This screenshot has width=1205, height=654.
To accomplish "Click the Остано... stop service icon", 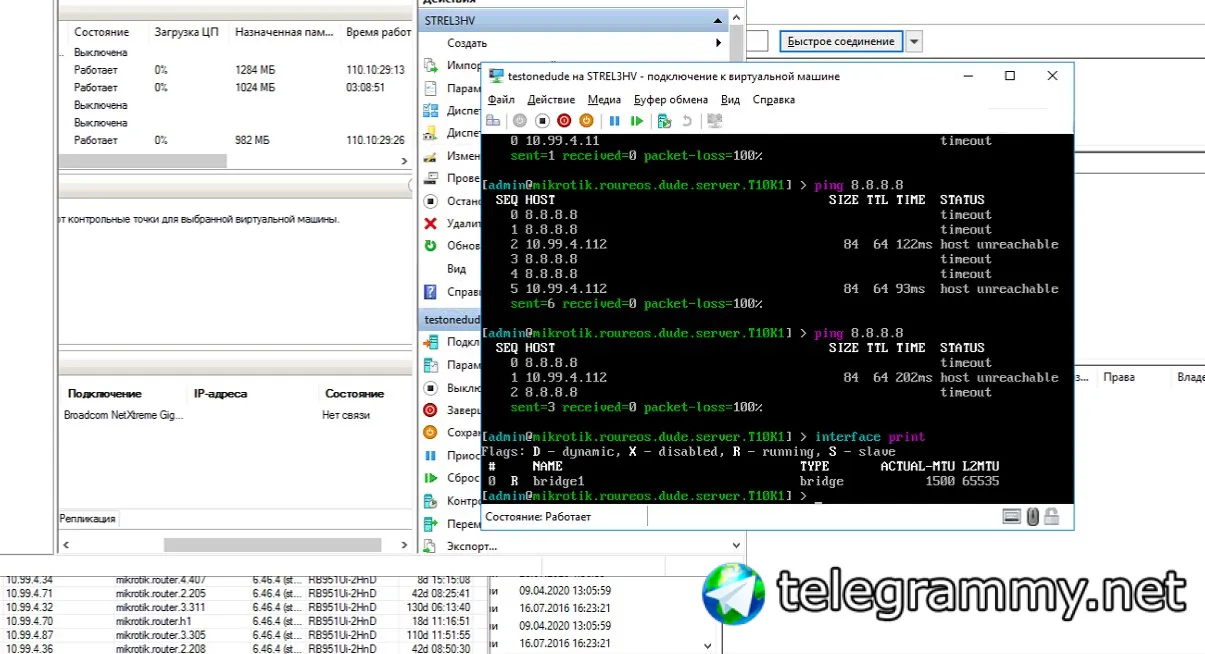I will point(431,201).
